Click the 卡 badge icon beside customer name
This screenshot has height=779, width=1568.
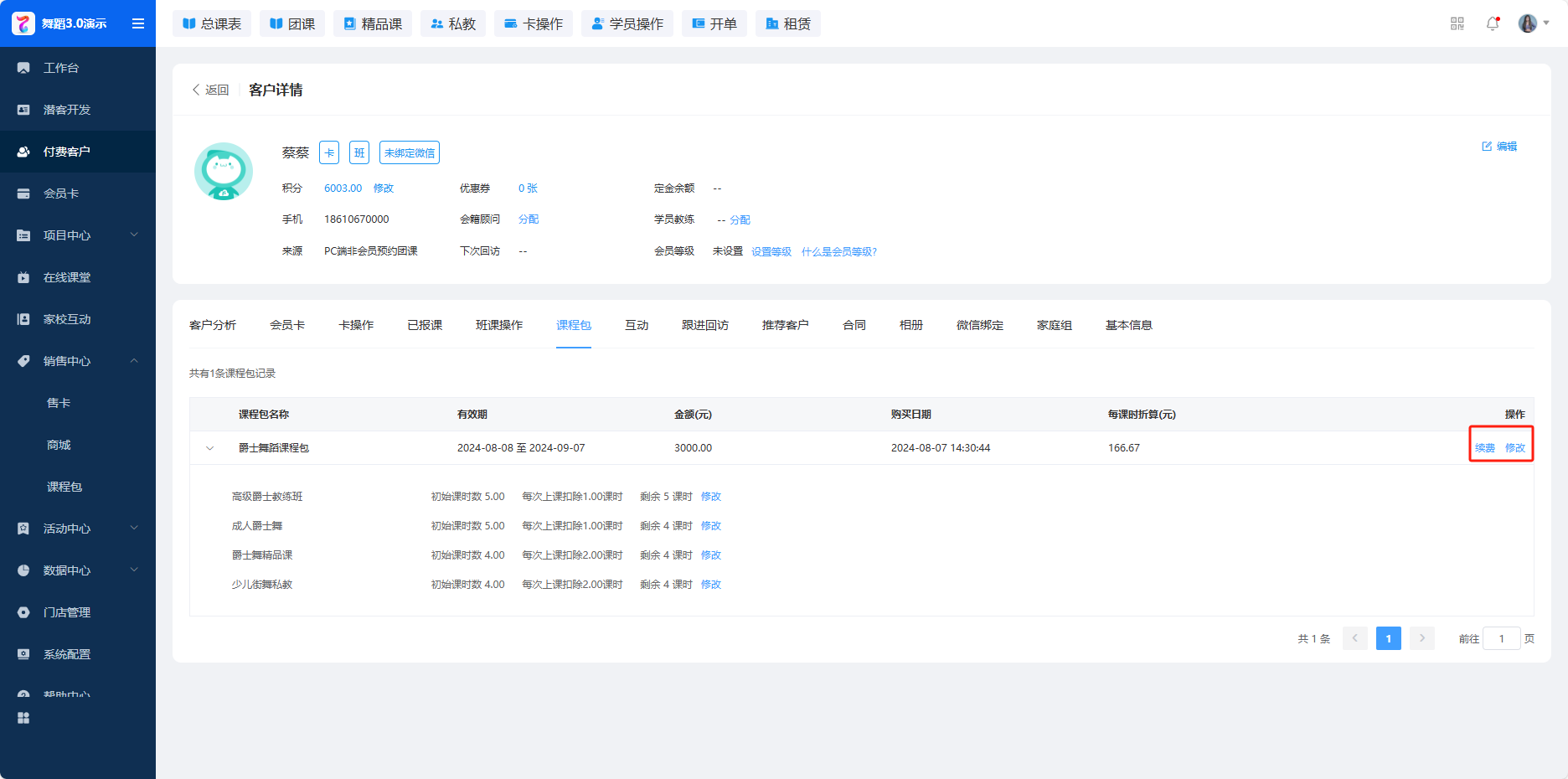329,152
